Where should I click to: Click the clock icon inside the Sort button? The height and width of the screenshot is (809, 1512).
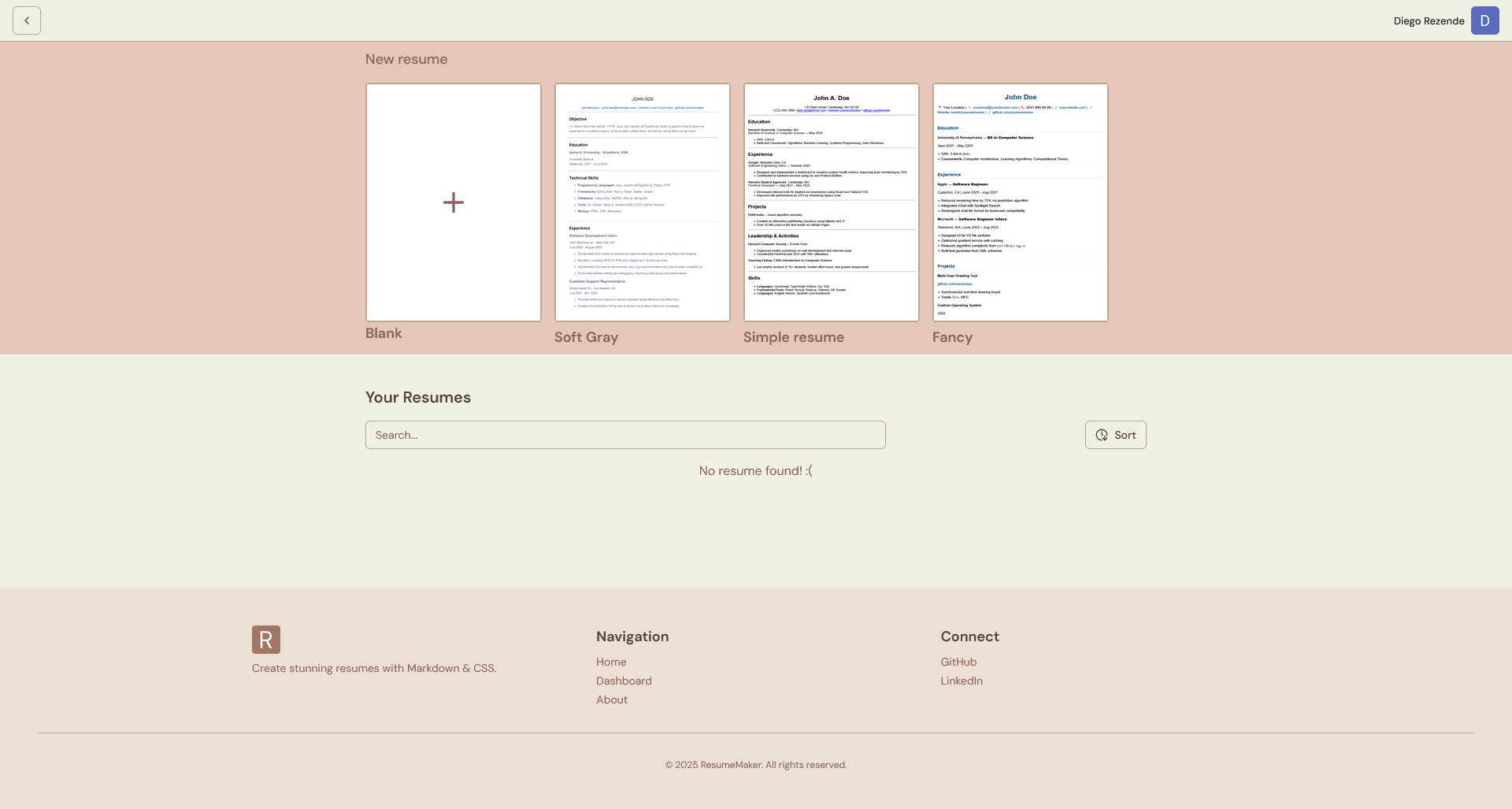coord(1102,435)
